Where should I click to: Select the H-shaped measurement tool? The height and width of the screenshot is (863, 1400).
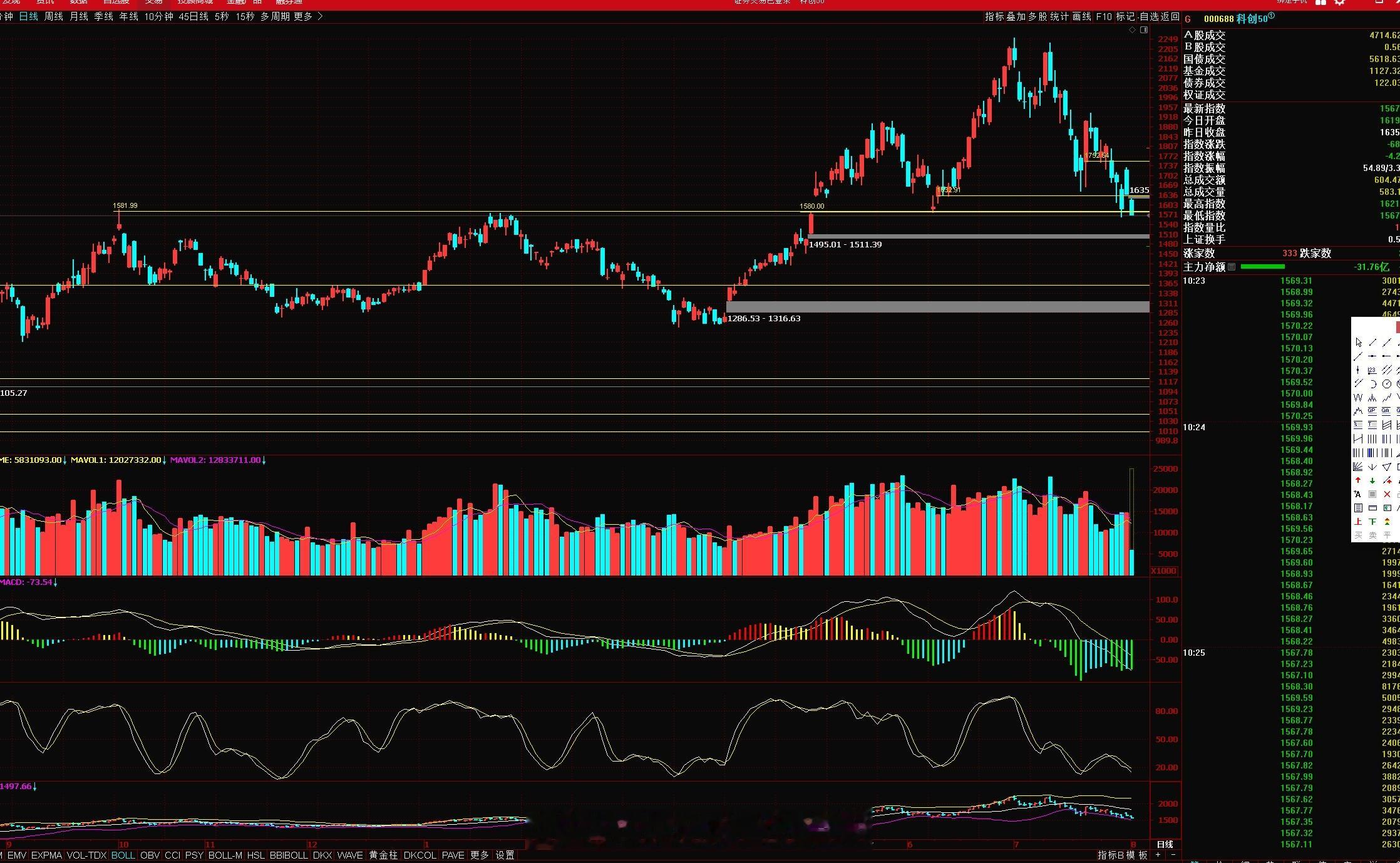1358,439
